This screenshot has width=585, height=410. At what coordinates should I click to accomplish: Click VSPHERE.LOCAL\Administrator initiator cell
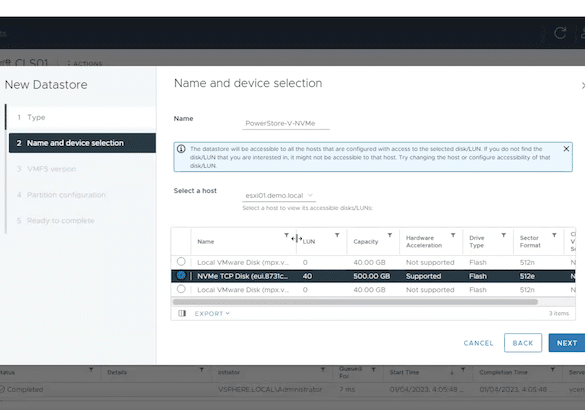[270, 389]
